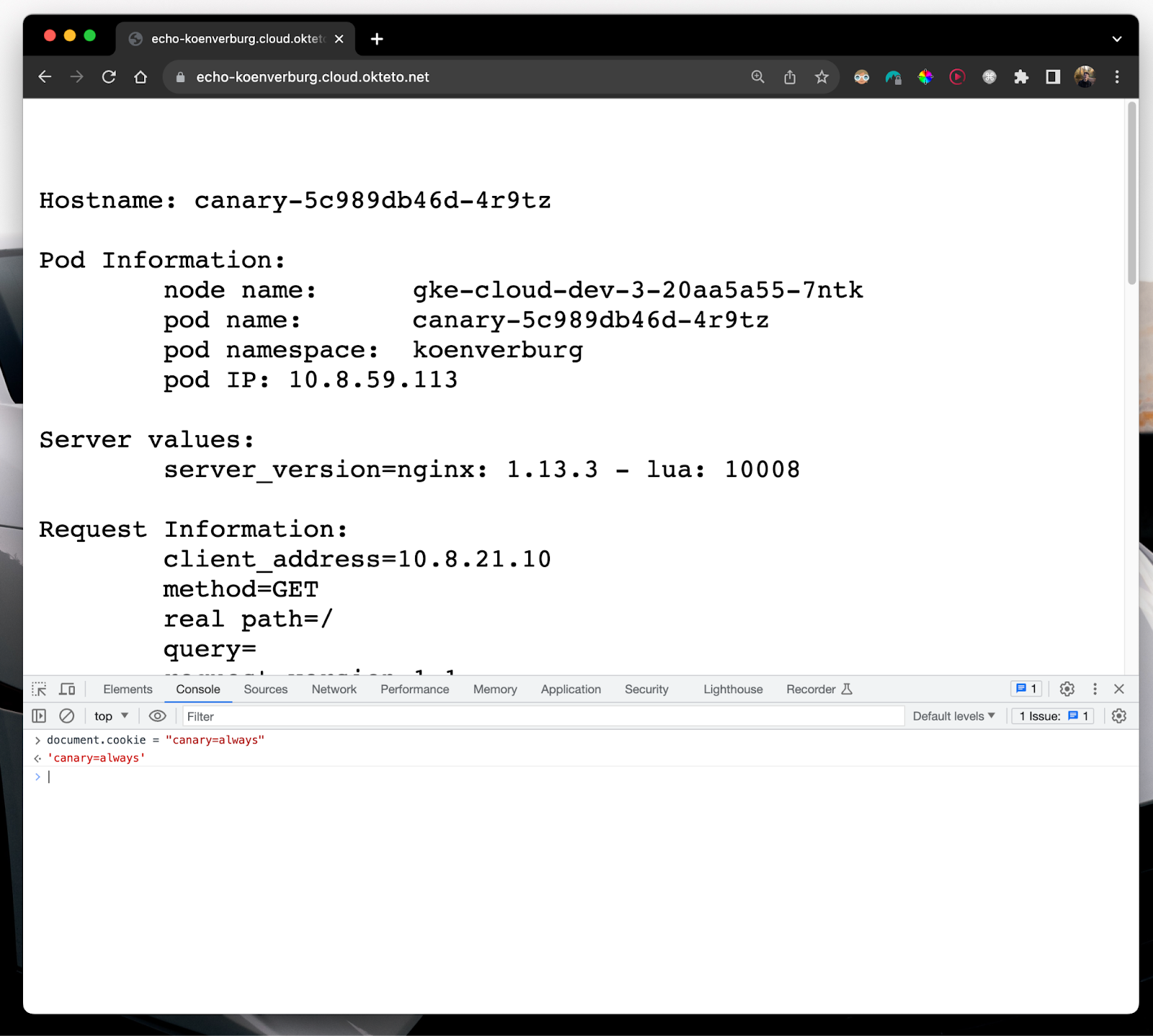Viewport: 1153px width, 1036px height.
Task: Create a live expression with the eye icon
Action: [x=157, y=715]
